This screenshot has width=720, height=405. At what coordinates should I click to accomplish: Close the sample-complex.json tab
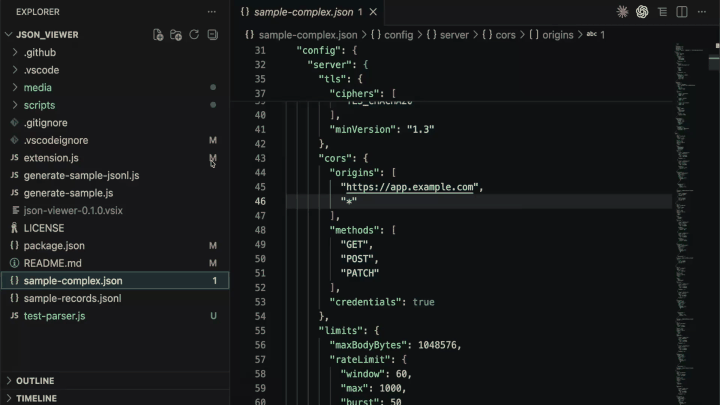(373, 12)
